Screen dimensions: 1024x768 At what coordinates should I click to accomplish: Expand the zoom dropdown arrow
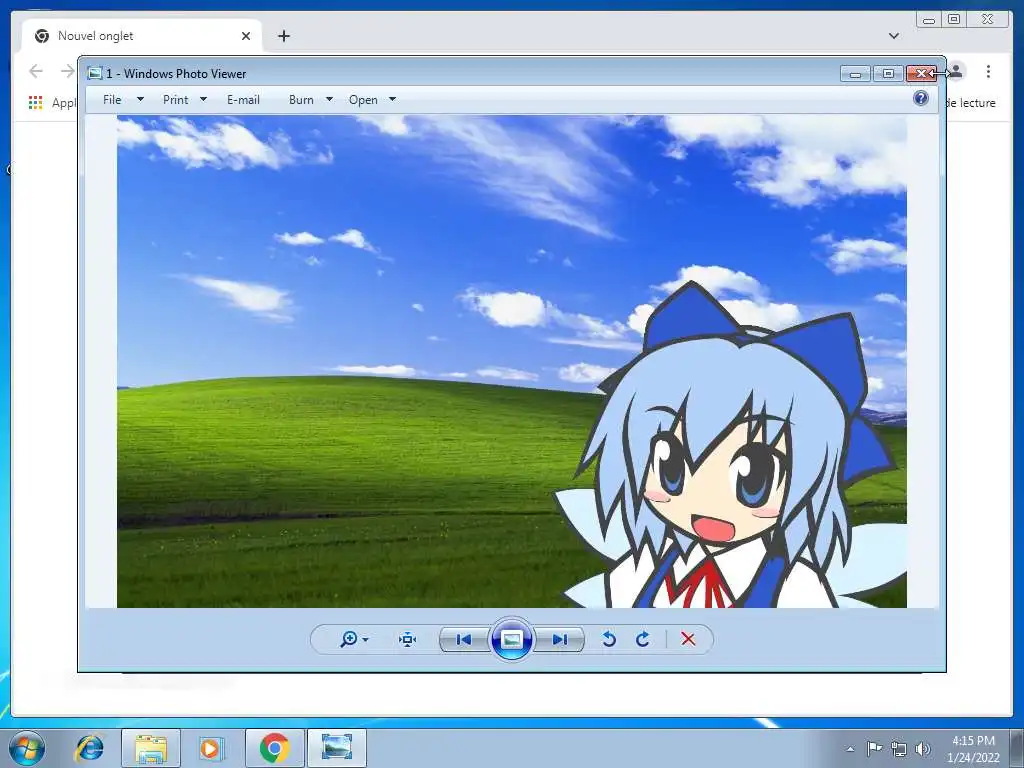point(365,640)
